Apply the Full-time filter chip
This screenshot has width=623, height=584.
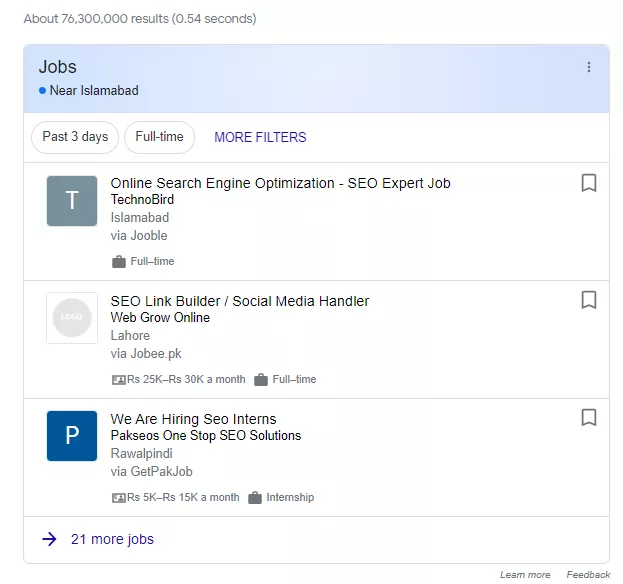pos(159,137)
